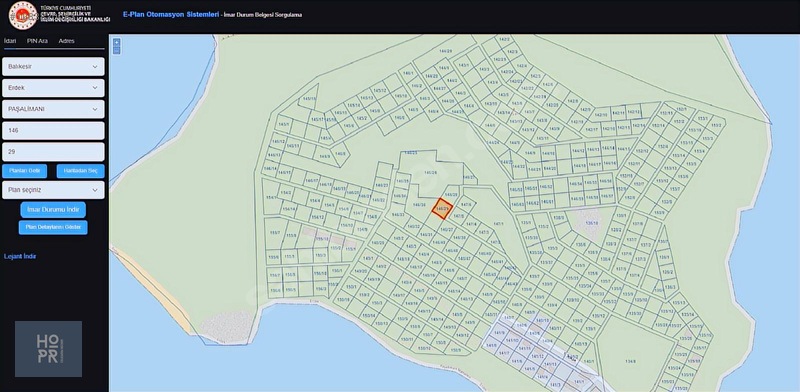Select large parcel 134/8 on the map
The width and height of the screenshot is (800, 392).
[631, 361]
